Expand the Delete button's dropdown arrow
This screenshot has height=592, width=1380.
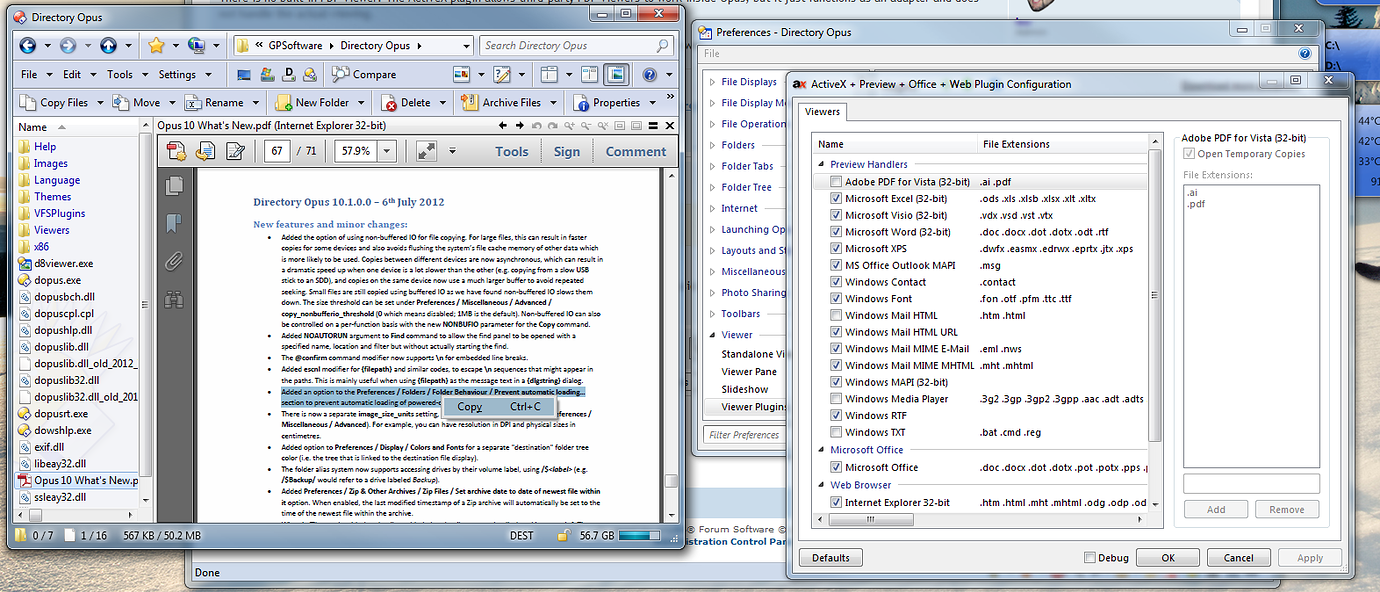(x=440, y=101)
